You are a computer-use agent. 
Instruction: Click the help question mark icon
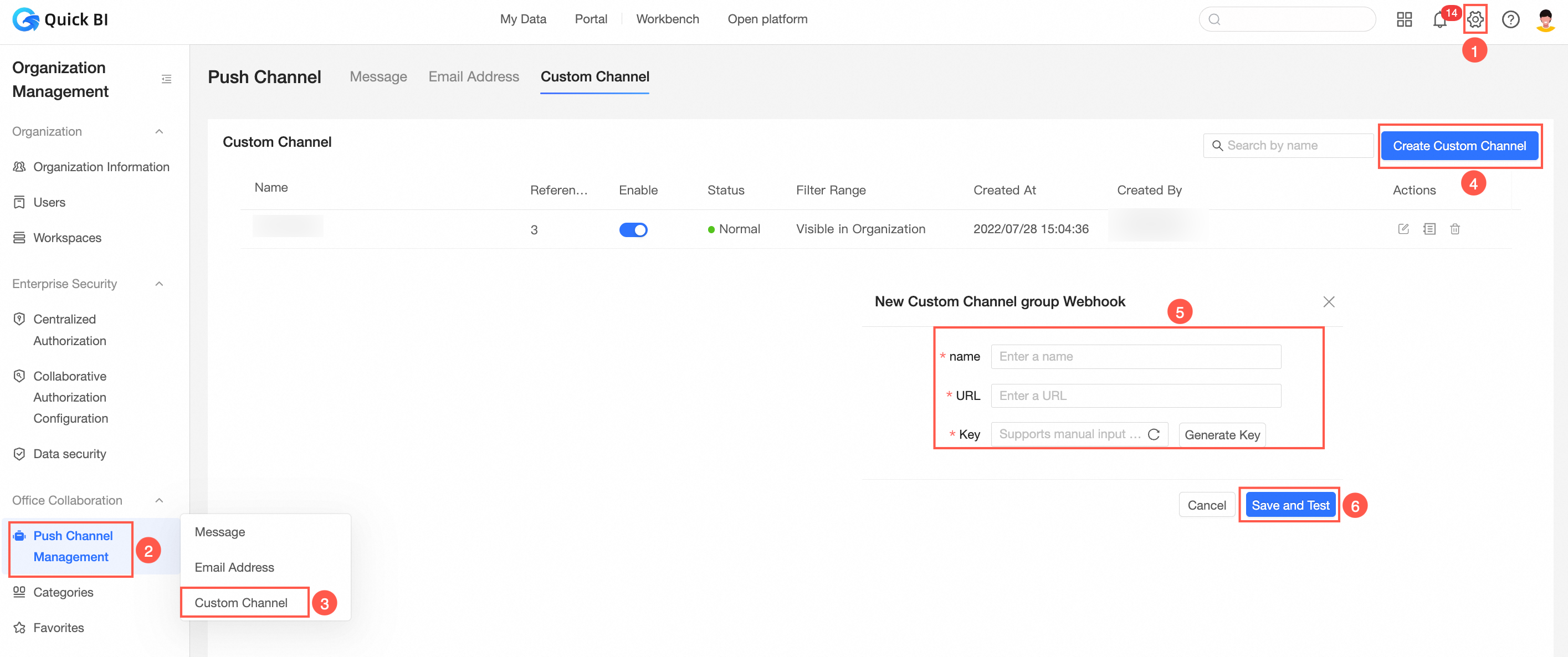click(1510, 19)
